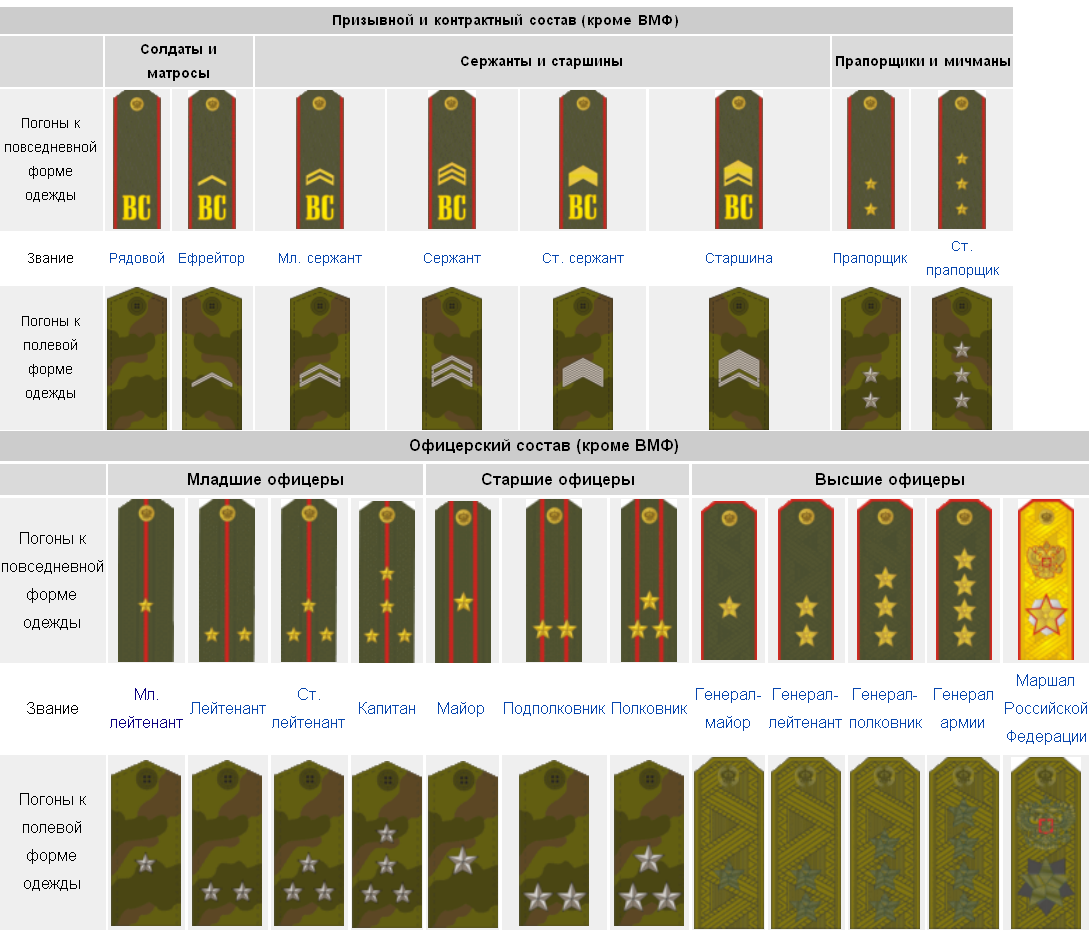Click Генерал-лейтенант everyday epaulette image
The image size is (1091, 931).
(x=806, y=580)
